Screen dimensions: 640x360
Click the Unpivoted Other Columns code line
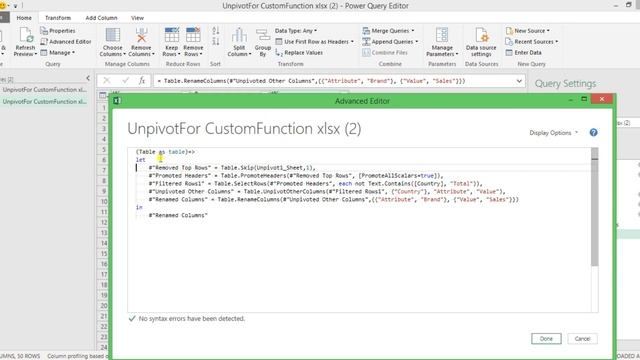tap(327, 191)
